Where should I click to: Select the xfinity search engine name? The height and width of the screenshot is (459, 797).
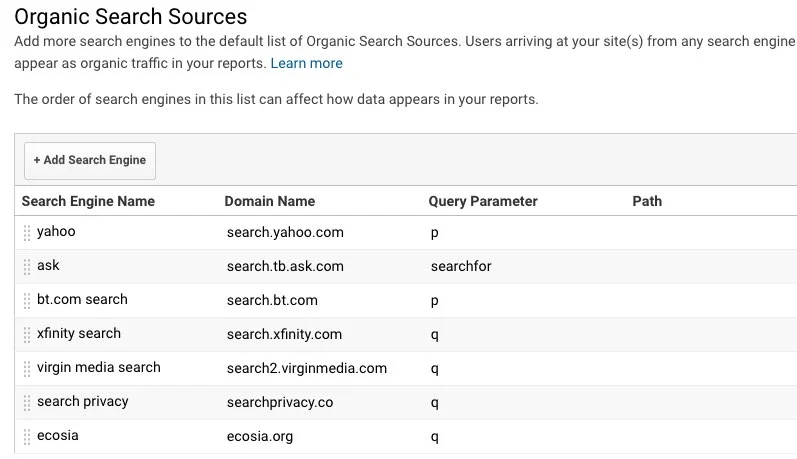point(79,333)
